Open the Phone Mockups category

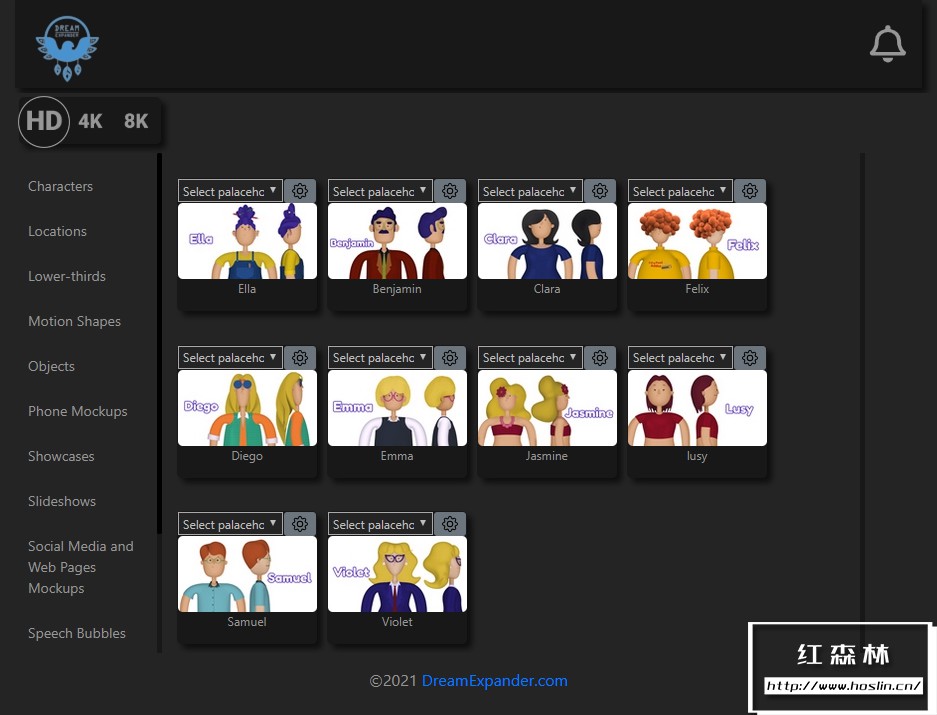coord(78,411)
